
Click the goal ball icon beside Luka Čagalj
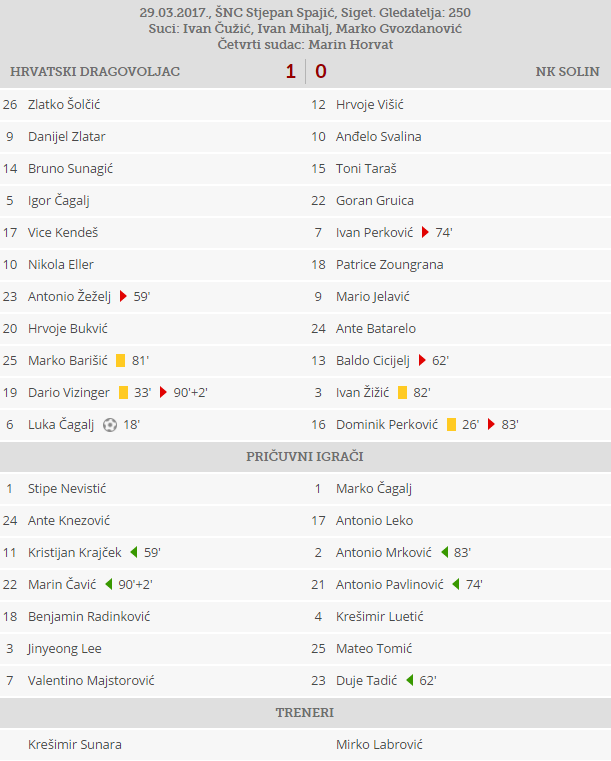click(x=110, y=425)
